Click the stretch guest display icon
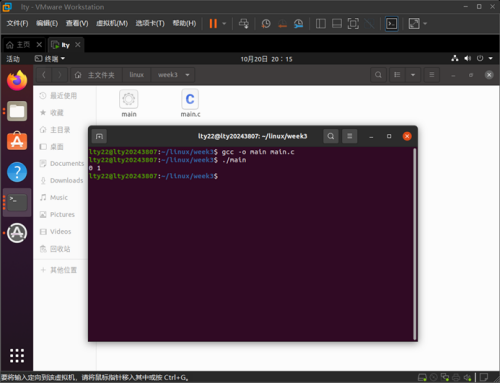Viewport: 500px width, 383px height. (x=414, y=23)
